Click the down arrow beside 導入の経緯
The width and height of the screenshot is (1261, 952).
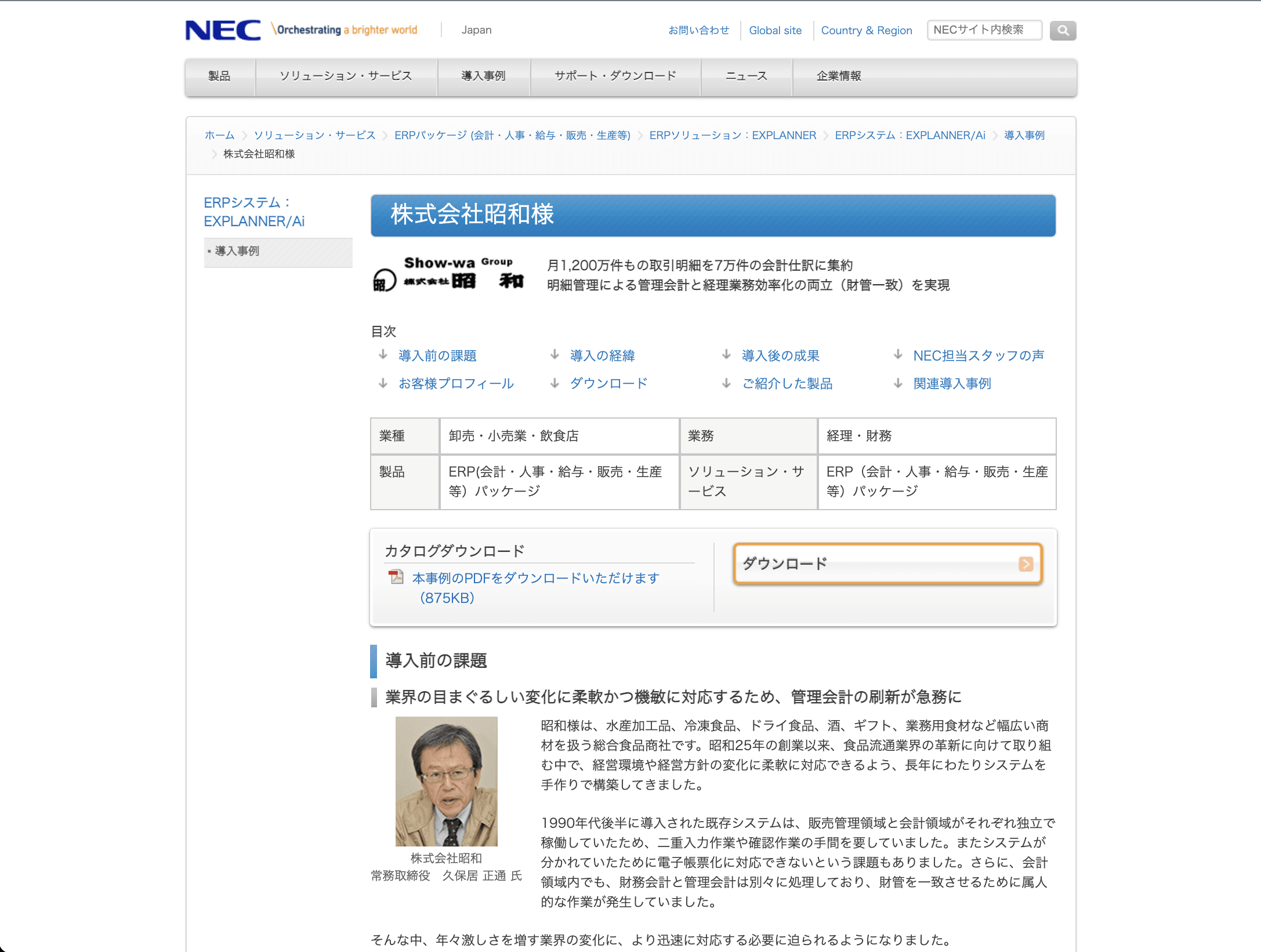coord(555,355)
